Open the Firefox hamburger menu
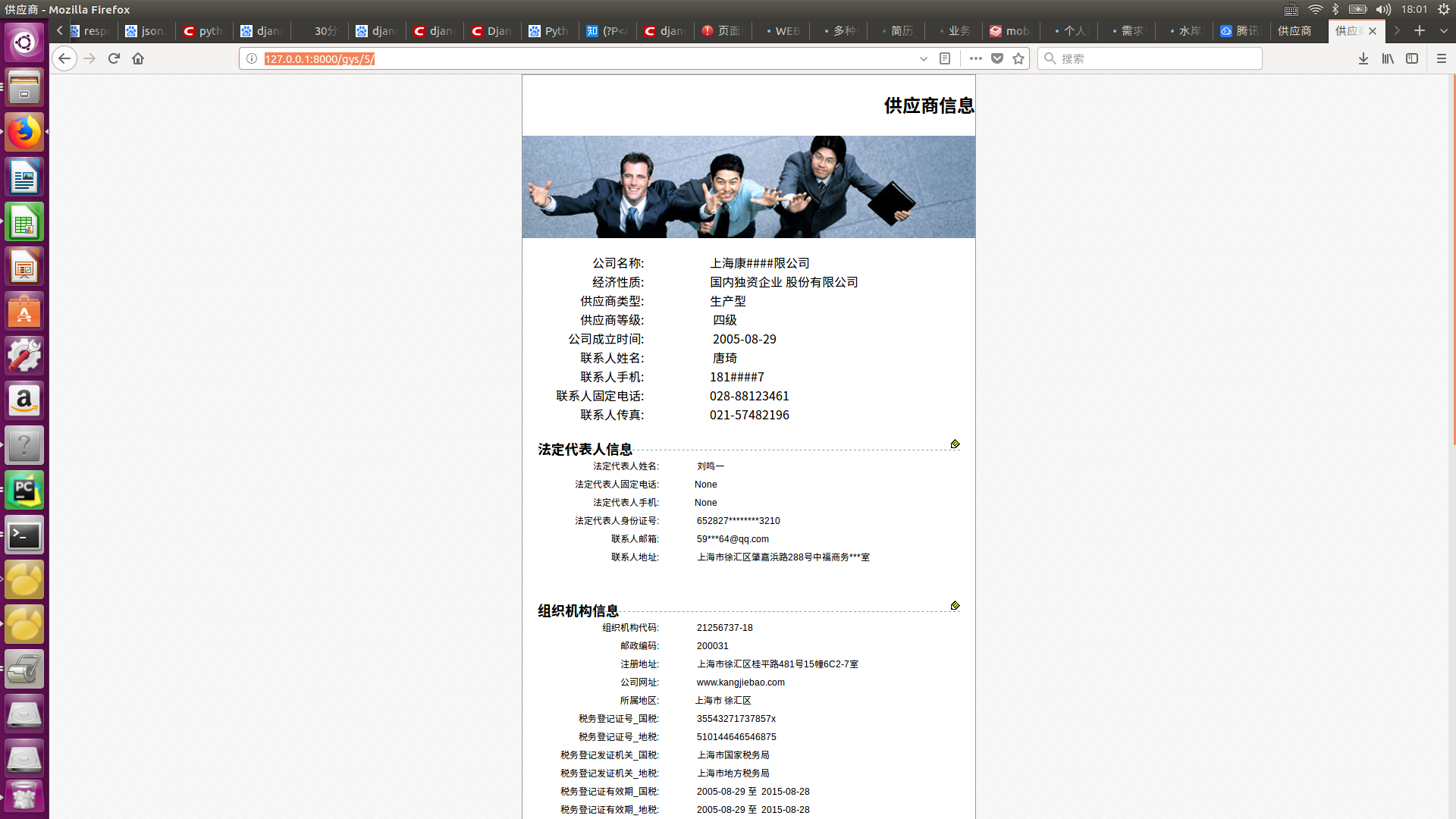1456x819 pixels. (x=1442, y=58)
